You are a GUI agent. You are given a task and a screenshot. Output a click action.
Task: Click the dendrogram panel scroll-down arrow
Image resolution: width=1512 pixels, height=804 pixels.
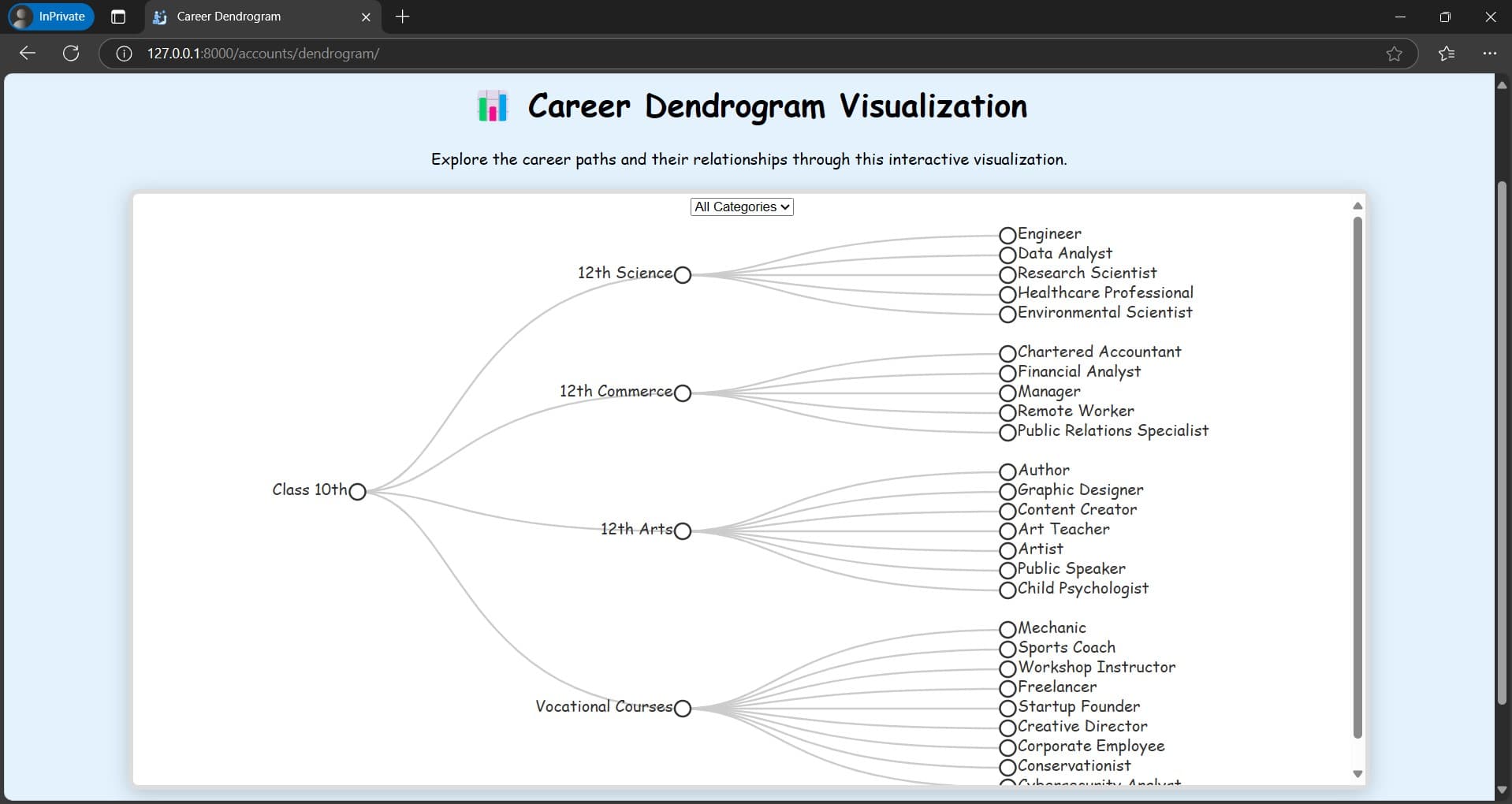[x=1357, y=774]
